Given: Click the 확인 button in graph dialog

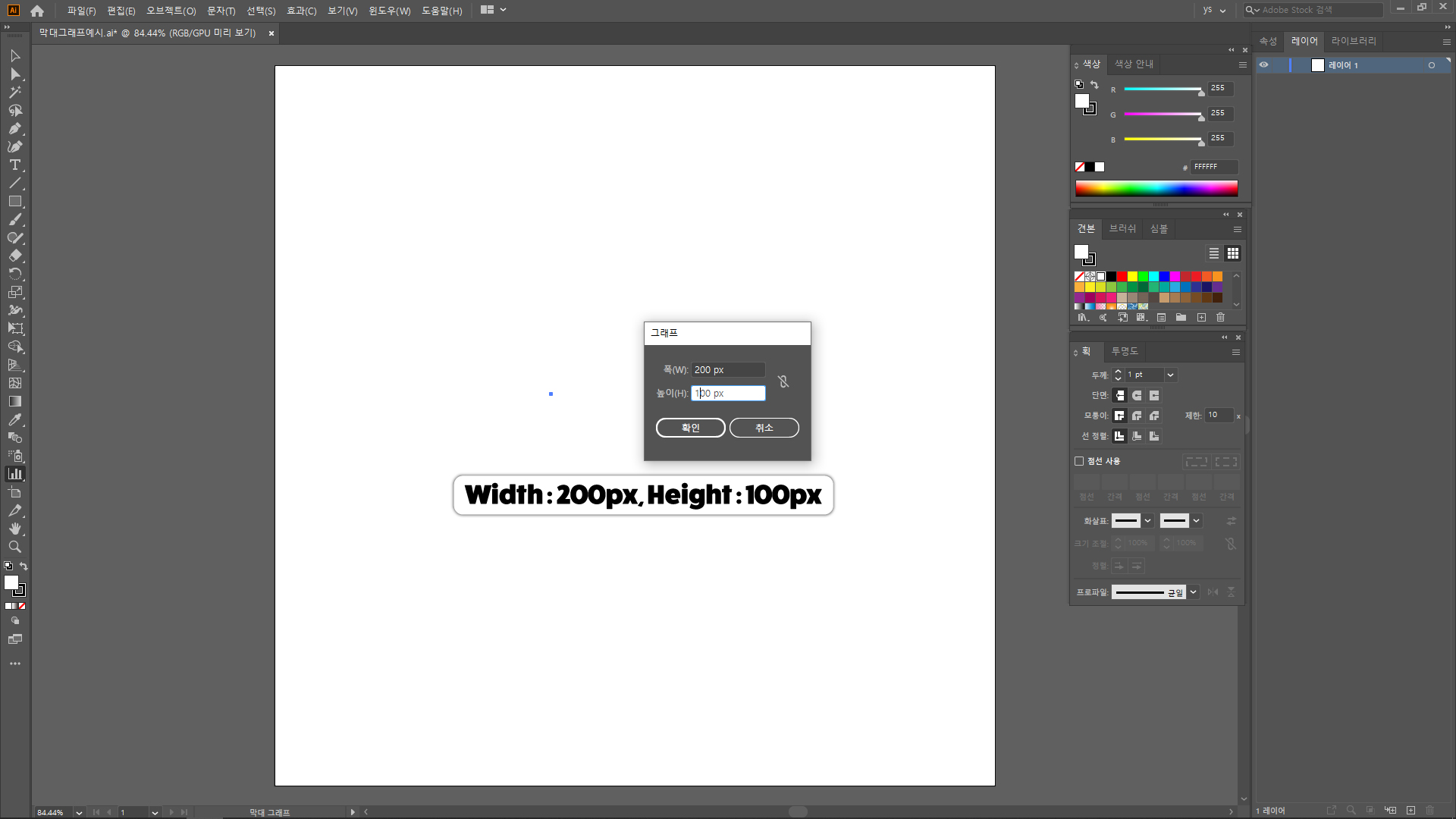Looking at the screenshot, I should point(690,428).
